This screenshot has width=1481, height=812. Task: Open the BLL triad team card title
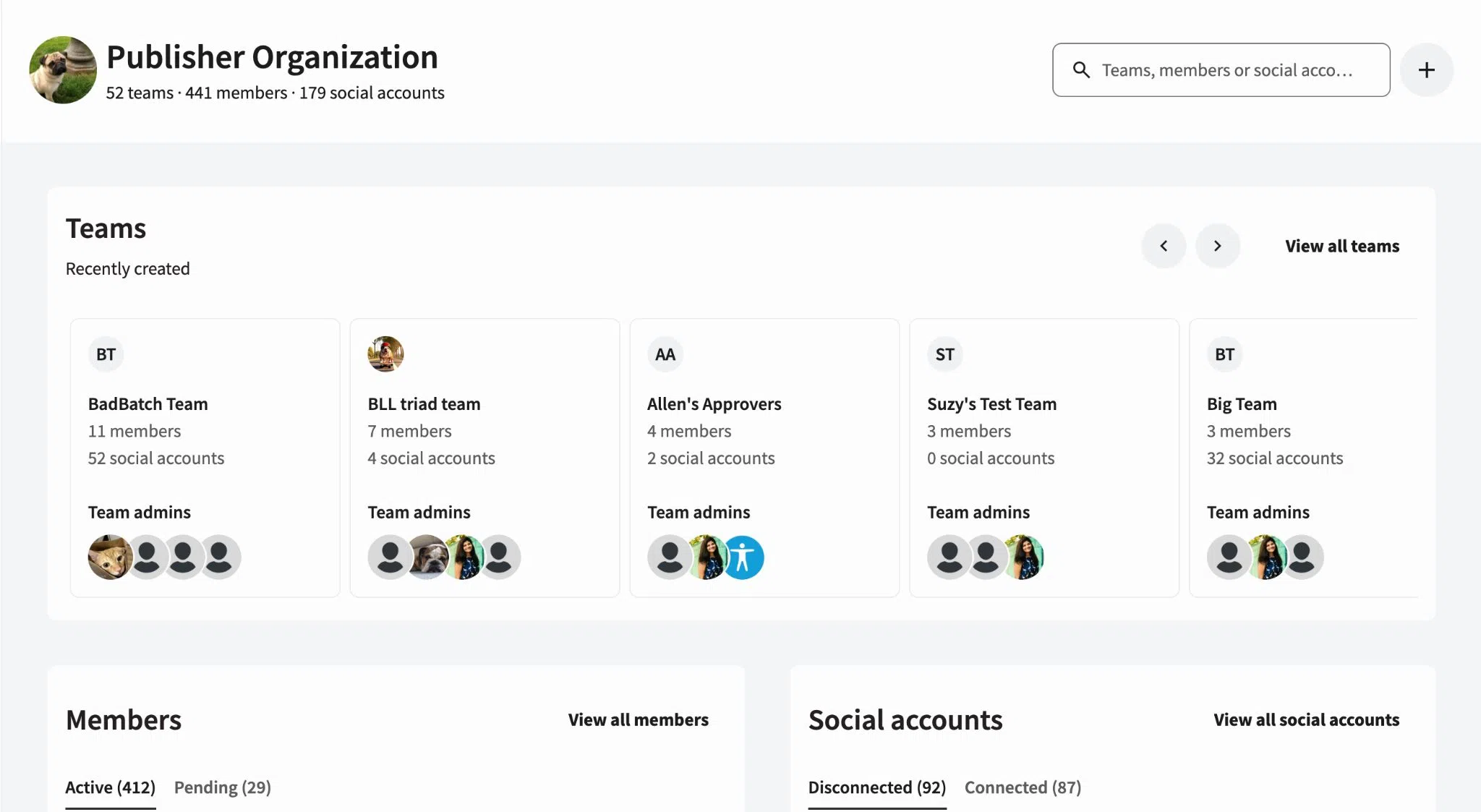pyautogui.click(x=424, y=404)
